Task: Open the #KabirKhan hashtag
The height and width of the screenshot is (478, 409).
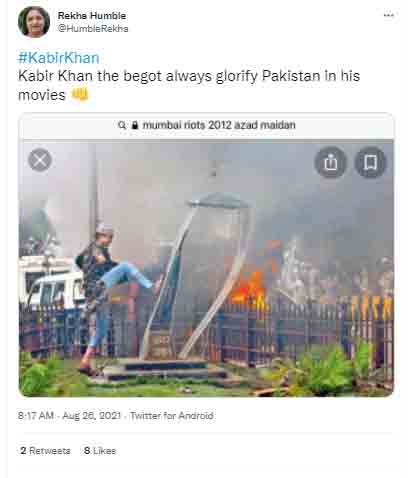Action: (59, 58)
